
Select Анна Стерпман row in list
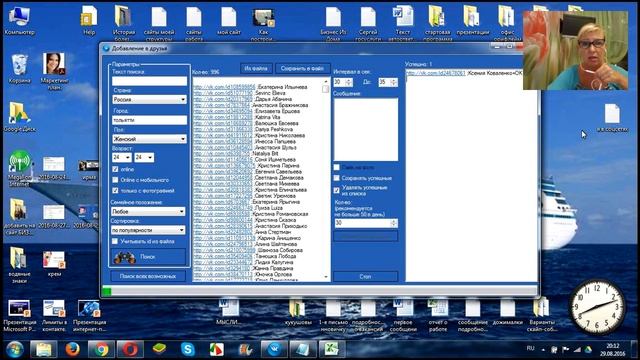click(x=242, y=232)
